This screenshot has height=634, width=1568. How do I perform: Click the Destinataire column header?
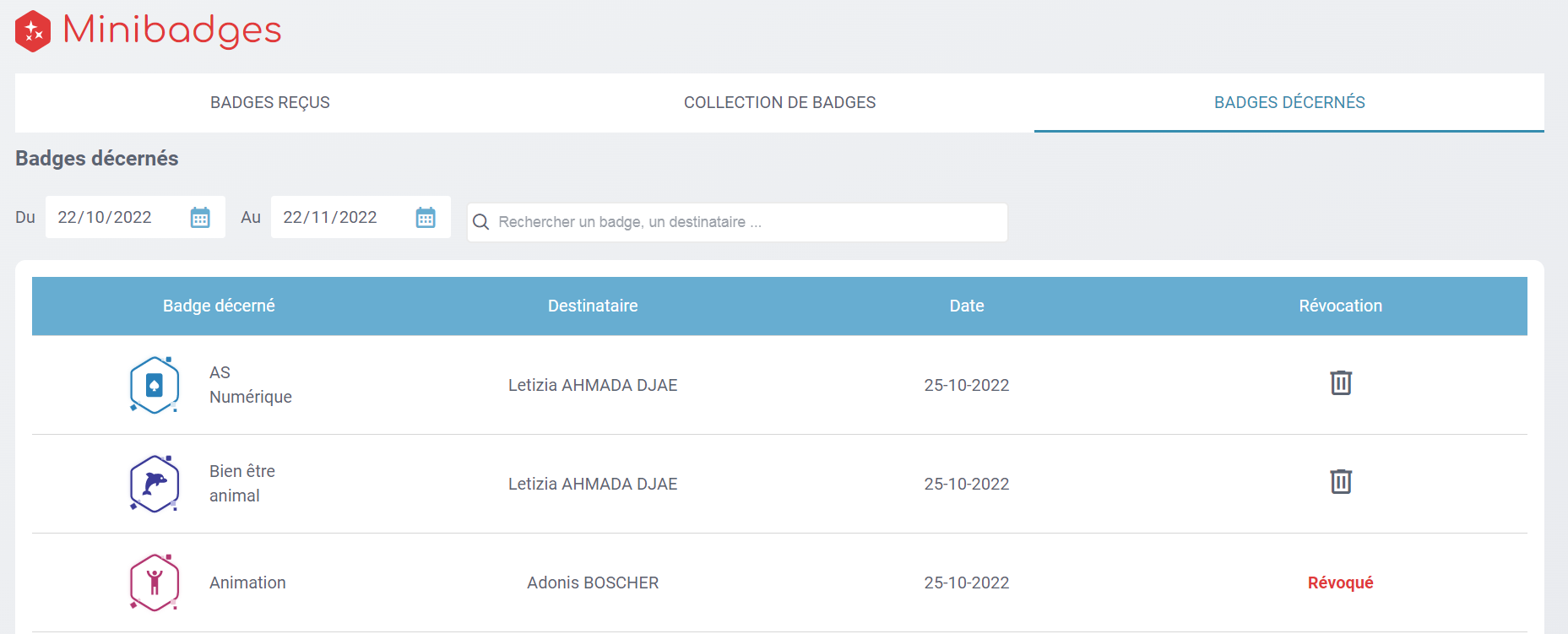click(x=593, y=306)
